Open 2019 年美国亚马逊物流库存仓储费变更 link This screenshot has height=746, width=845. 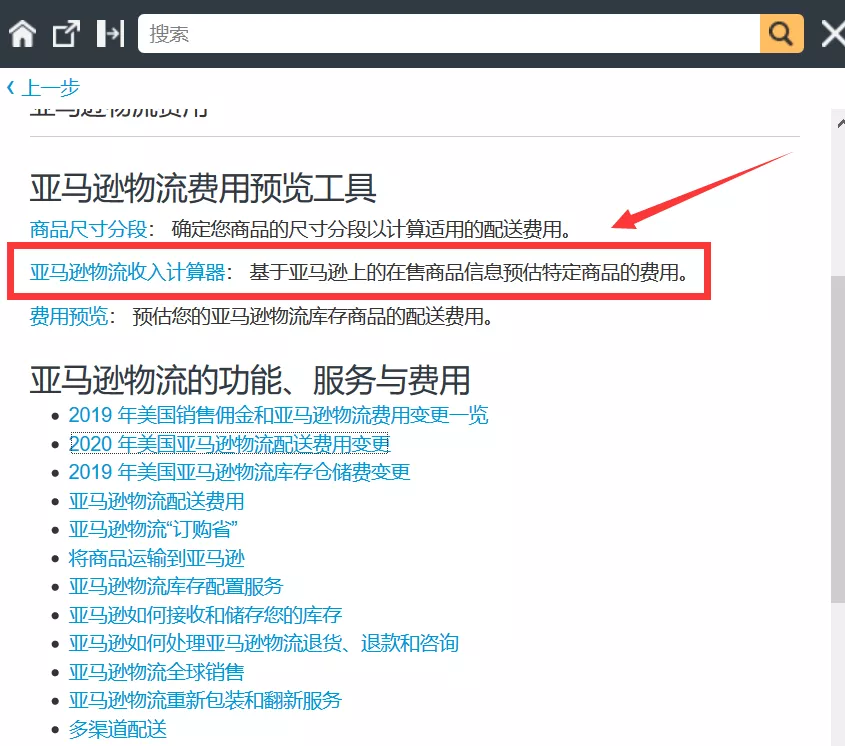(x=239, y=472)
